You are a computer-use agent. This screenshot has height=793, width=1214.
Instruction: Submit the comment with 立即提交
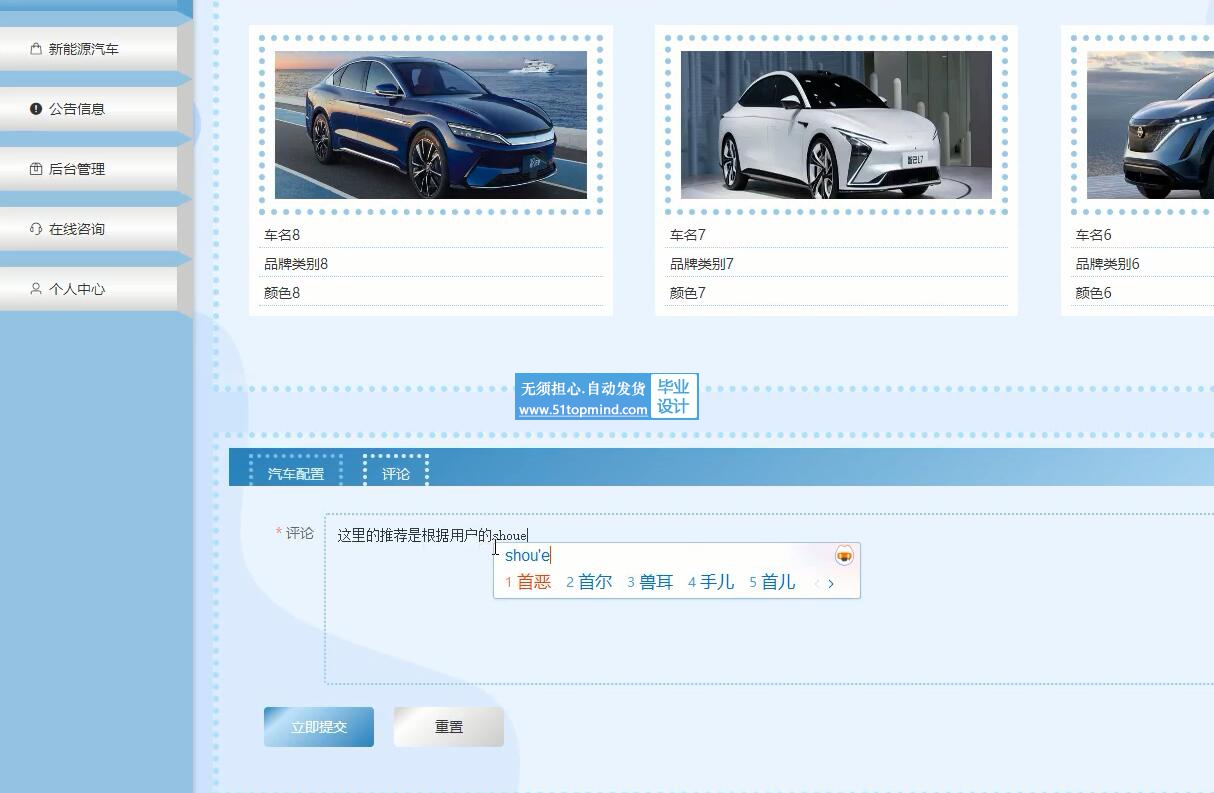click(x=319, y=727)
